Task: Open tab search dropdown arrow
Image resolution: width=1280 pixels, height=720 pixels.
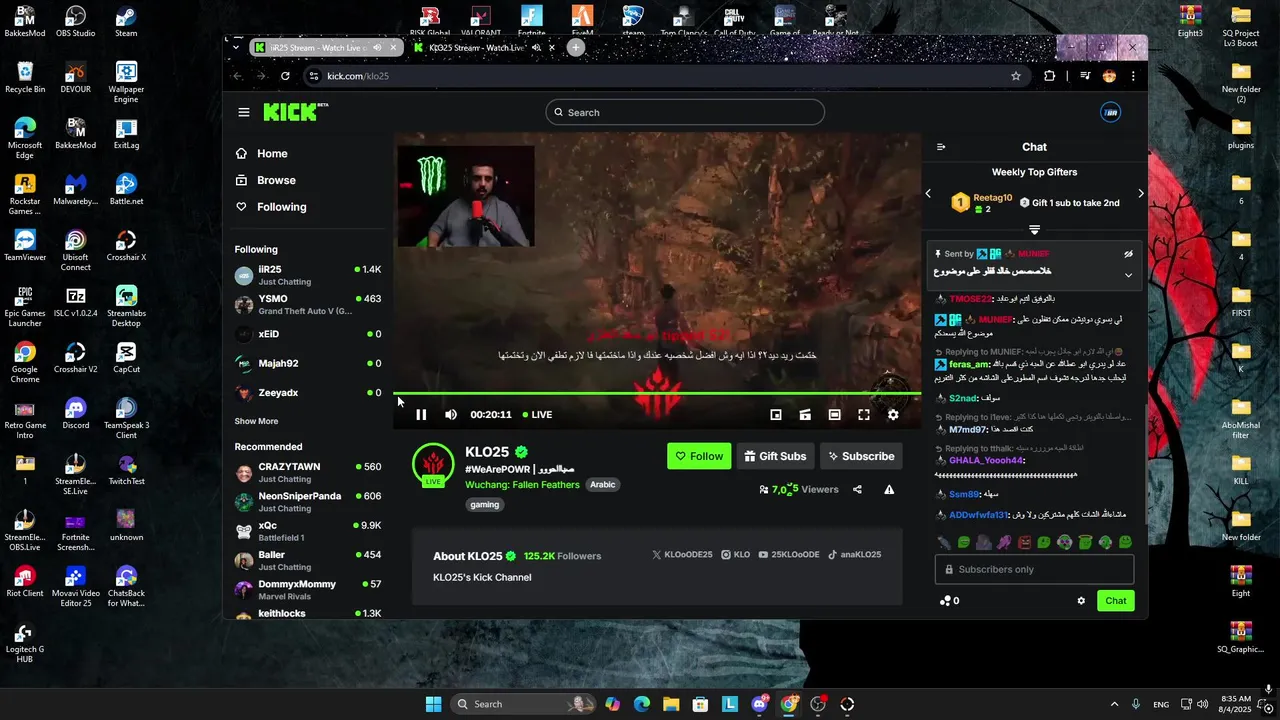Action: 236,47
